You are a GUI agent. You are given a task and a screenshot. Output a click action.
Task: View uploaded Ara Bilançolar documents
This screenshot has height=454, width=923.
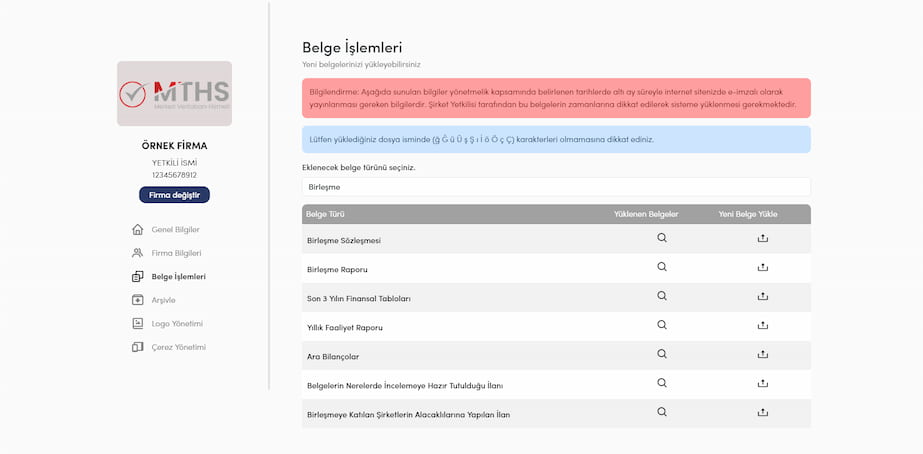tap(662, 354)
